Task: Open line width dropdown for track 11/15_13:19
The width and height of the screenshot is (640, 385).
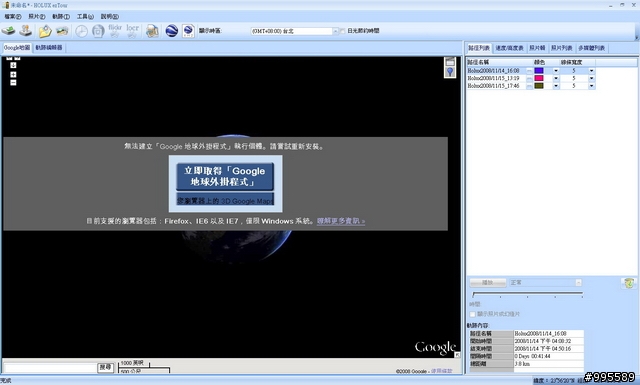Action: 591,78
